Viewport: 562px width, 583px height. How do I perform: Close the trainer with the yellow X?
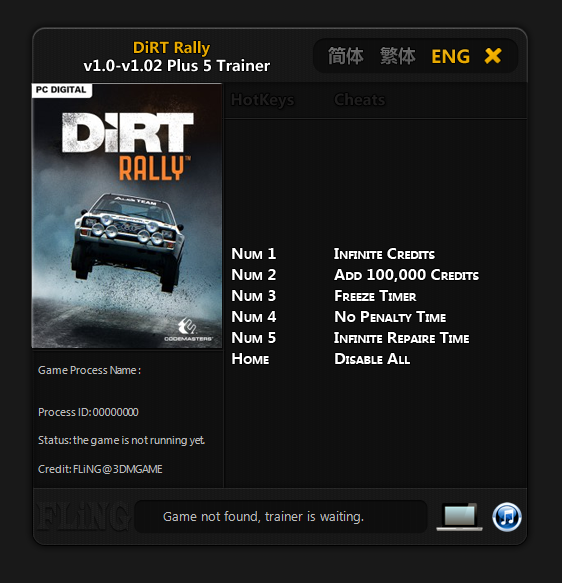click(x=493, y=56)
